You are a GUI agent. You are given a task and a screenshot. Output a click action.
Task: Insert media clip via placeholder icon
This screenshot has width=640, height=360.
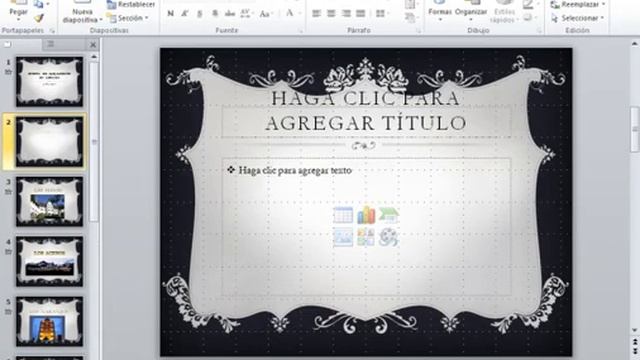tap(389, 237)
